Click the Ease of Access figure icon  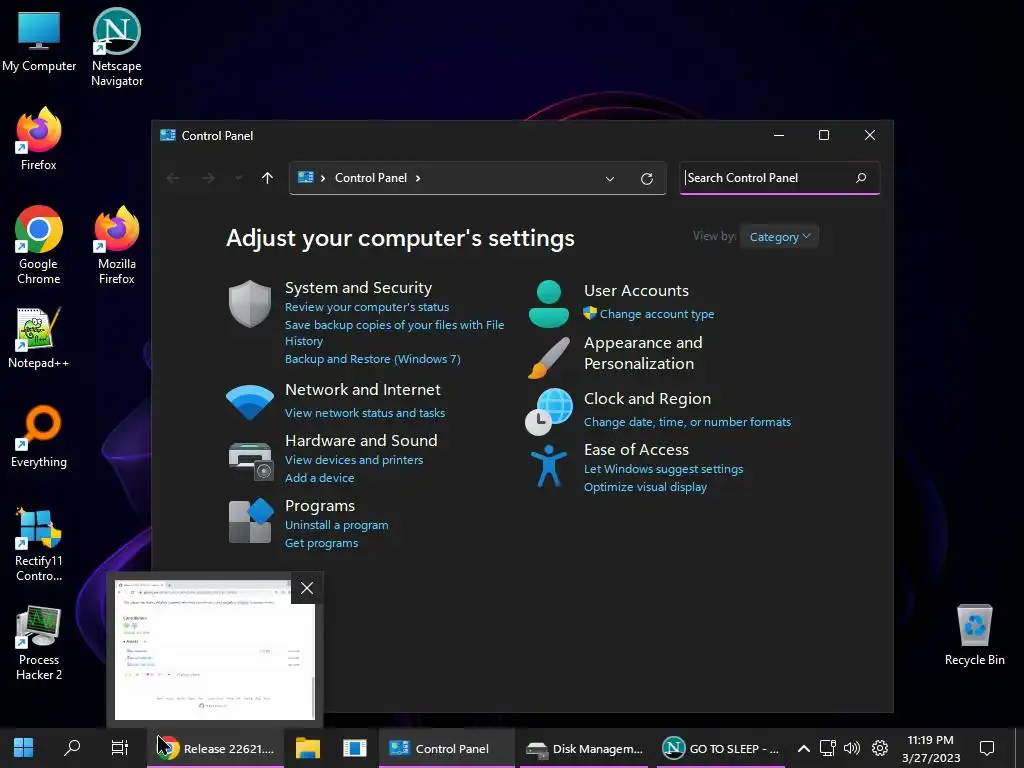[549, 466]
